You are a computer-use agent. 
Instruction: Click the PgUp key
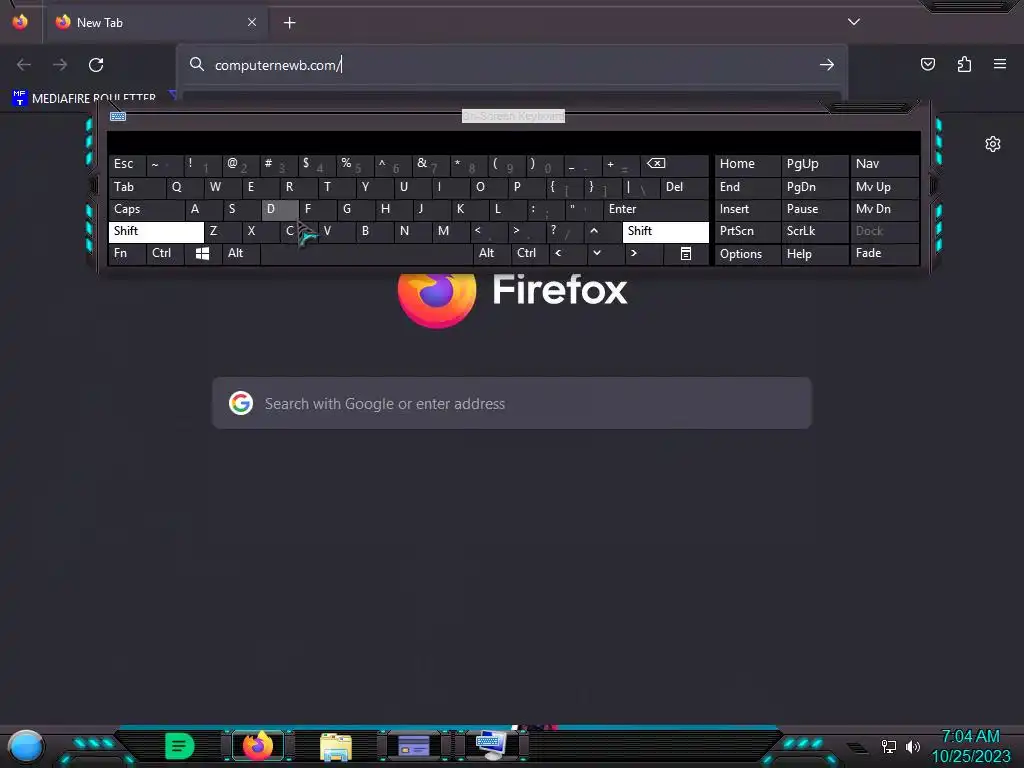click(814, 164)
